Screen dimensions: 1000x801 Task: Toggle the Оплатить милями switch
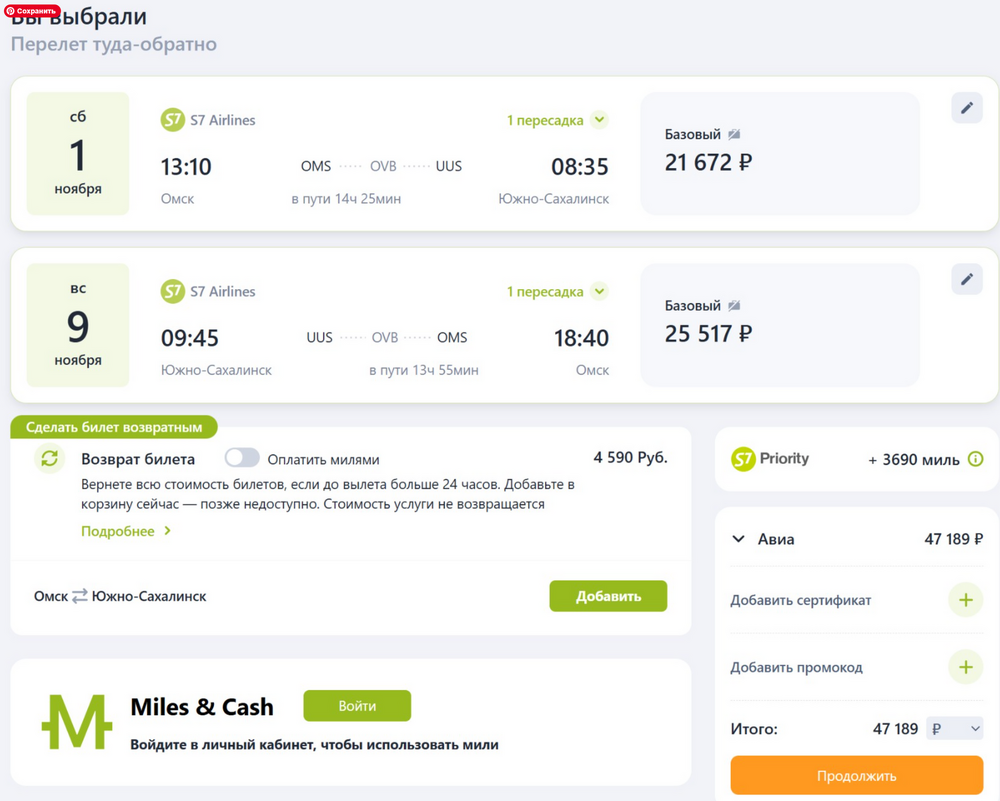click(x=242, y=459)
